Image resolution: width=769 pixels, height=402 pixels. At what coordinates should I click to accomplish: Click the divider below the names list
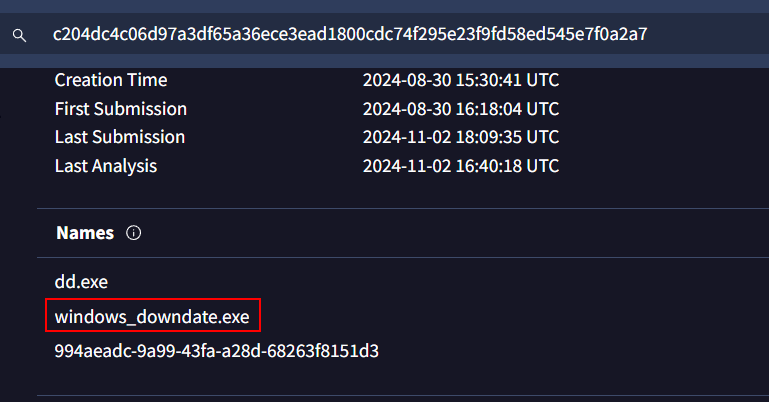(400, 395)
